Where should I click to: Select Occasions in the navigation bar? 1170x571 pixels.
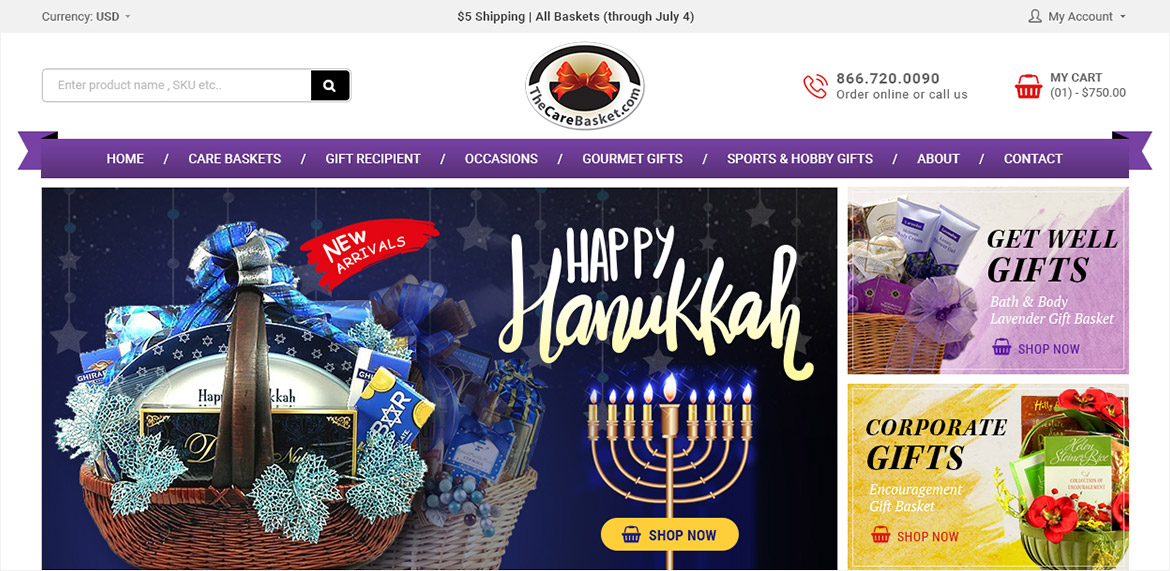tap(501, 158)
